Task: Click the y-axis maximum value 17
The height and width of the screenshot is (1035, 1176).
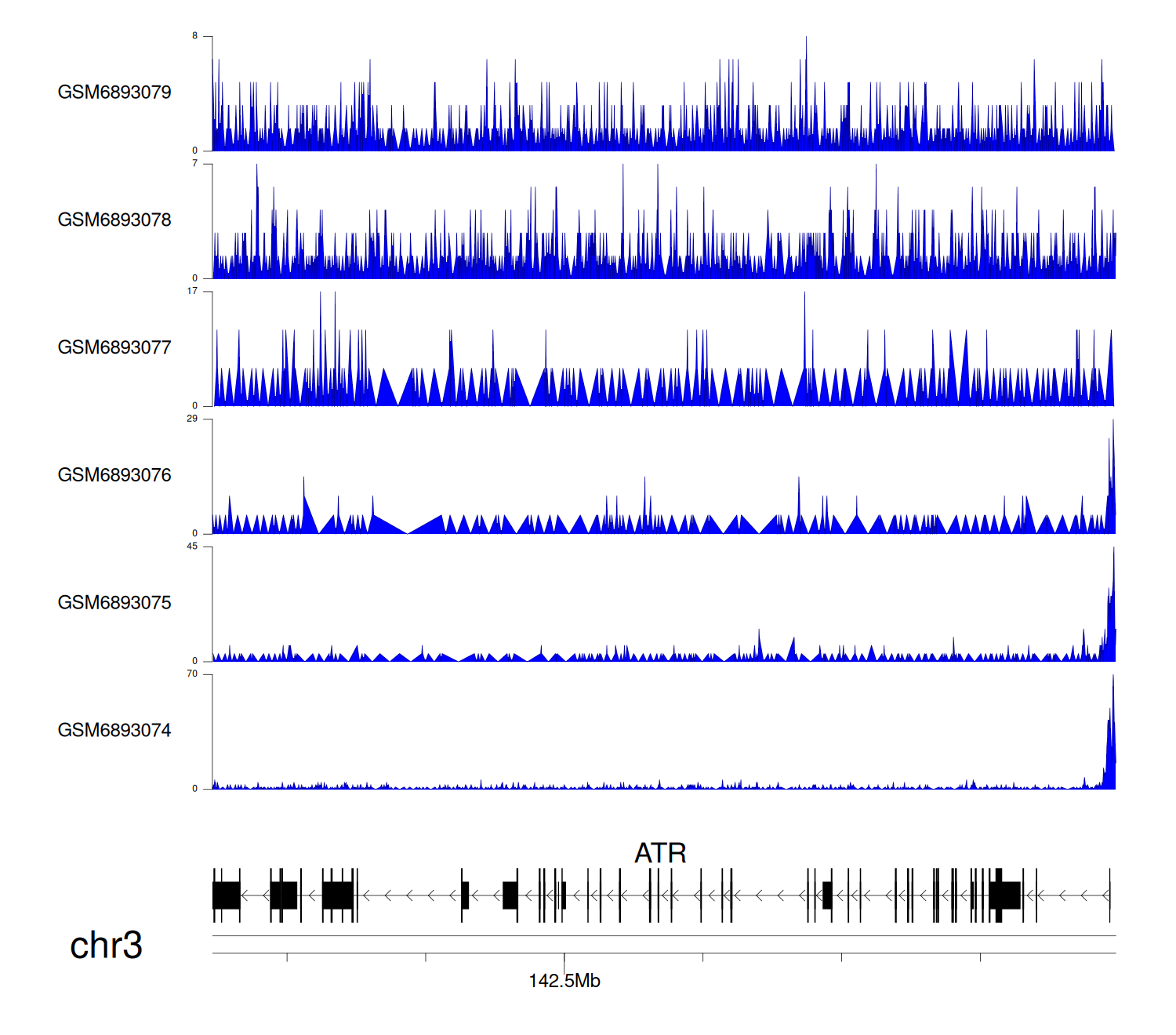Action: click(192, 291)
